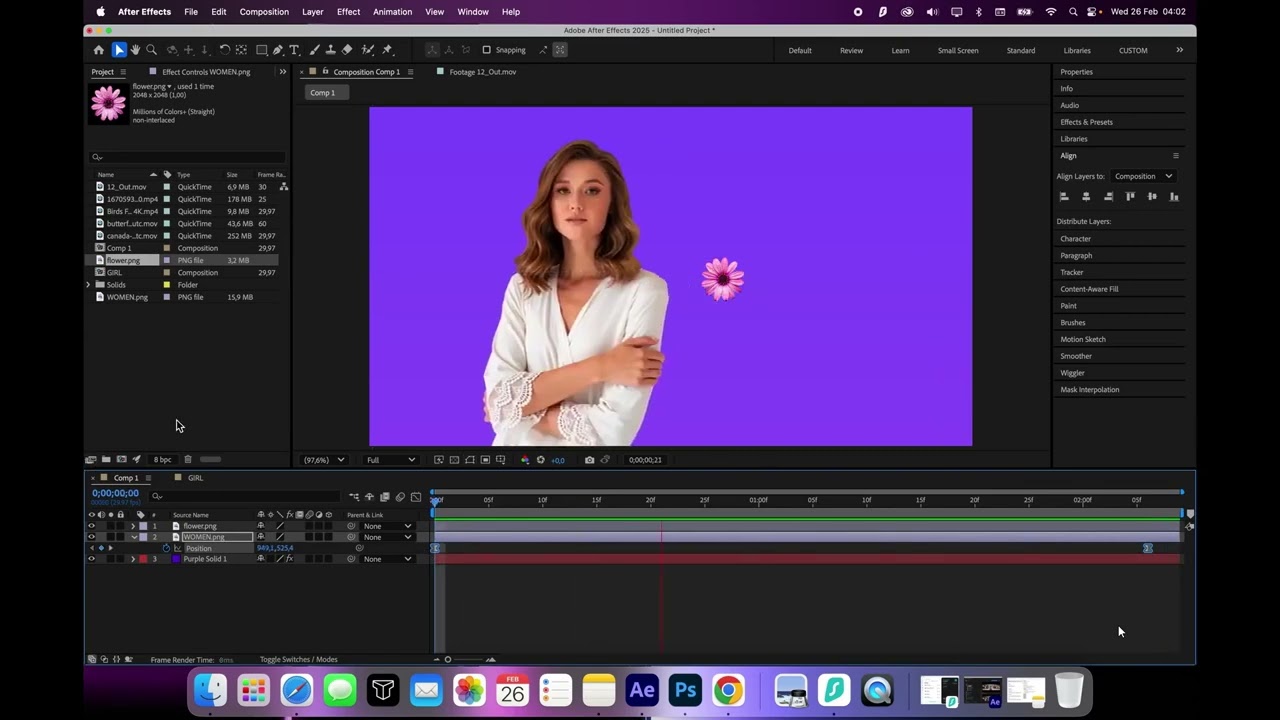Choose the Rotation tool

coord(225,50)
